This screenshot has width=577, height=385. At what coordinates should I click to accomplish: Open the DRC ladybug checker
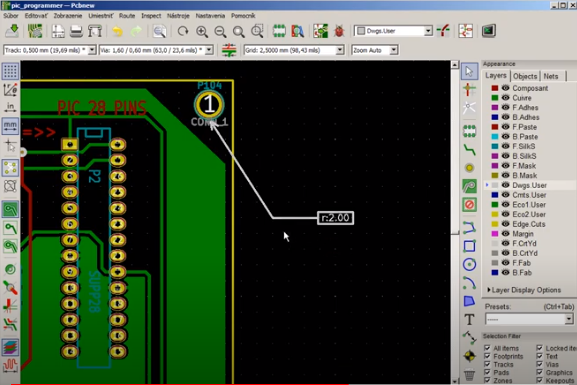click(x=339, y=31)
